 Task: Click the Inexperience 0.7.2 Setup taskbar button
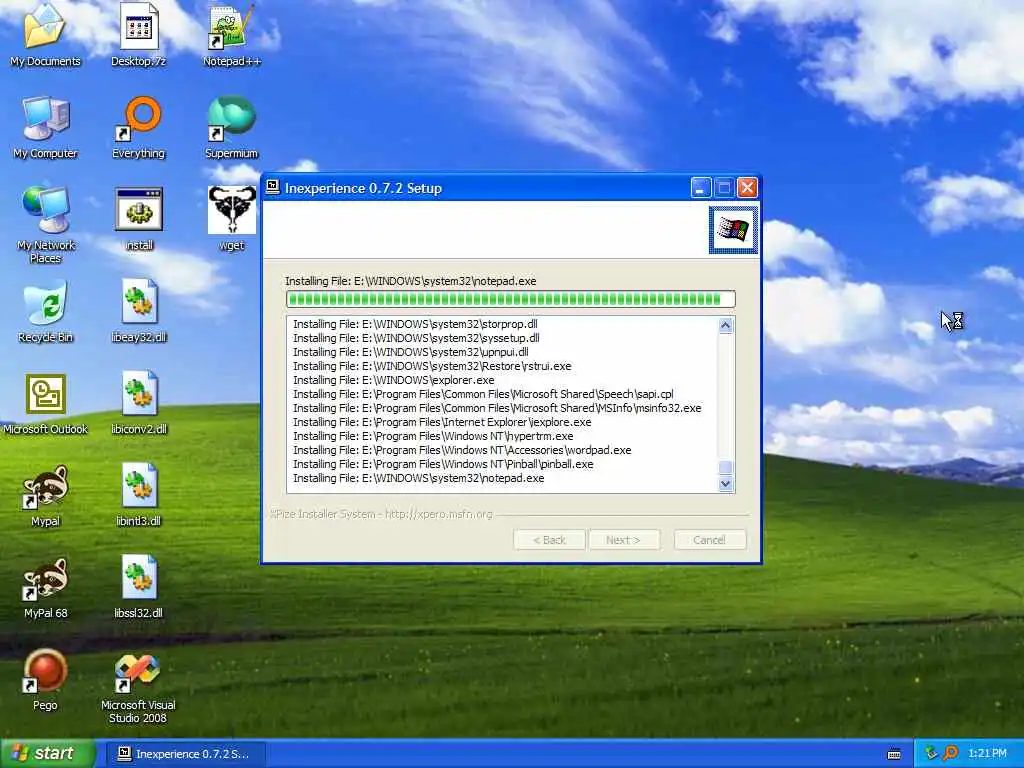185,754
